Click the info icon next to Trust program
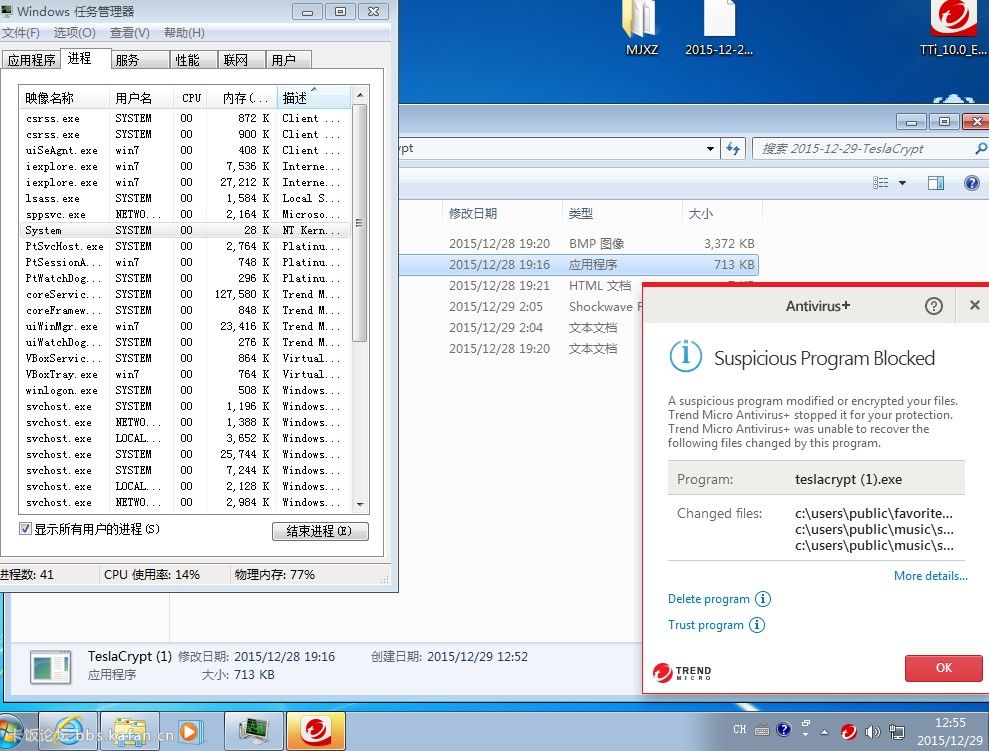Viewport: 989px width, 751px height. pyautogui.click(x=756, y=624)
